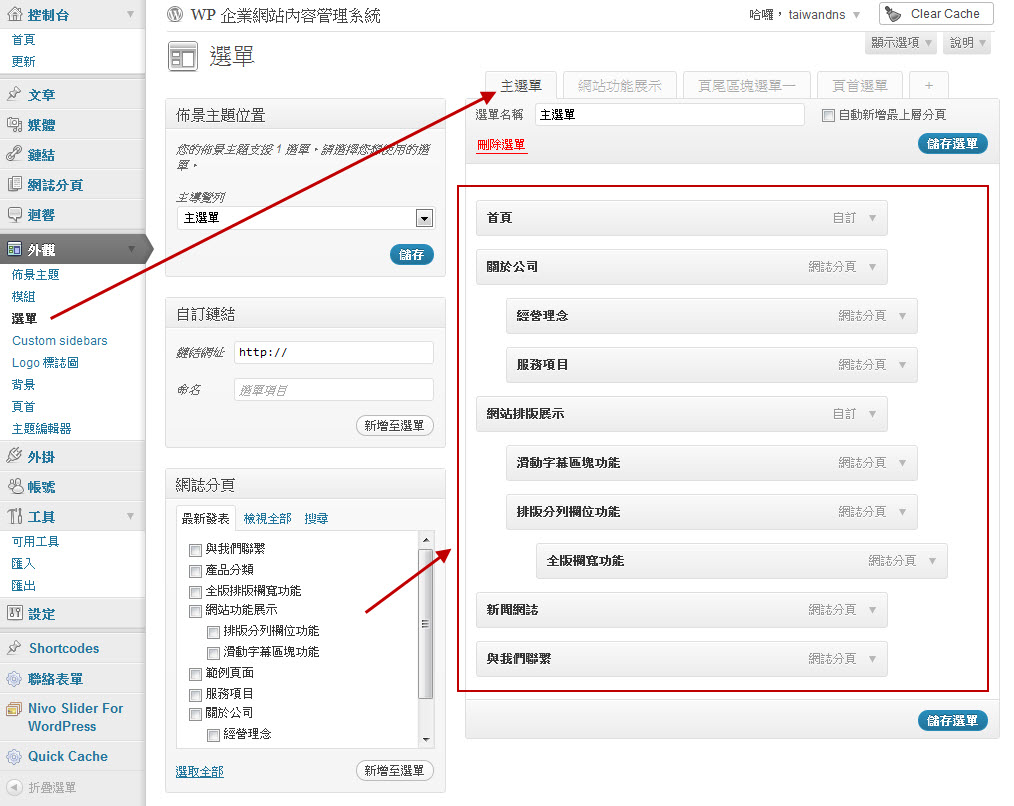The image size is (1014, 806).
Task: Click the 刪除選單 link
Action: [501, 145]
